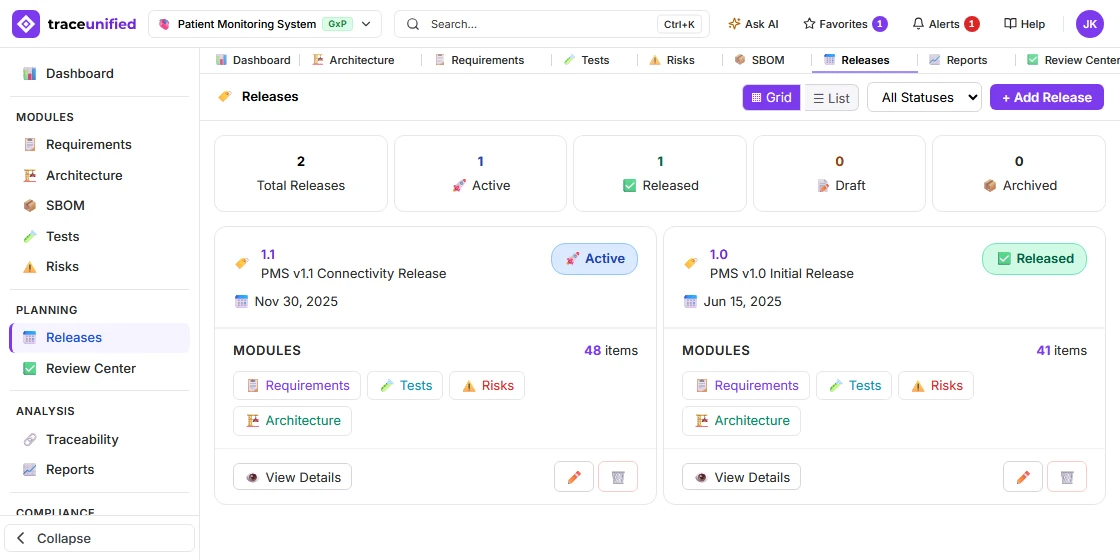Open the JK user avatar menu
The width and height of the screenshot is (1120, 560).
point(1089,24)
